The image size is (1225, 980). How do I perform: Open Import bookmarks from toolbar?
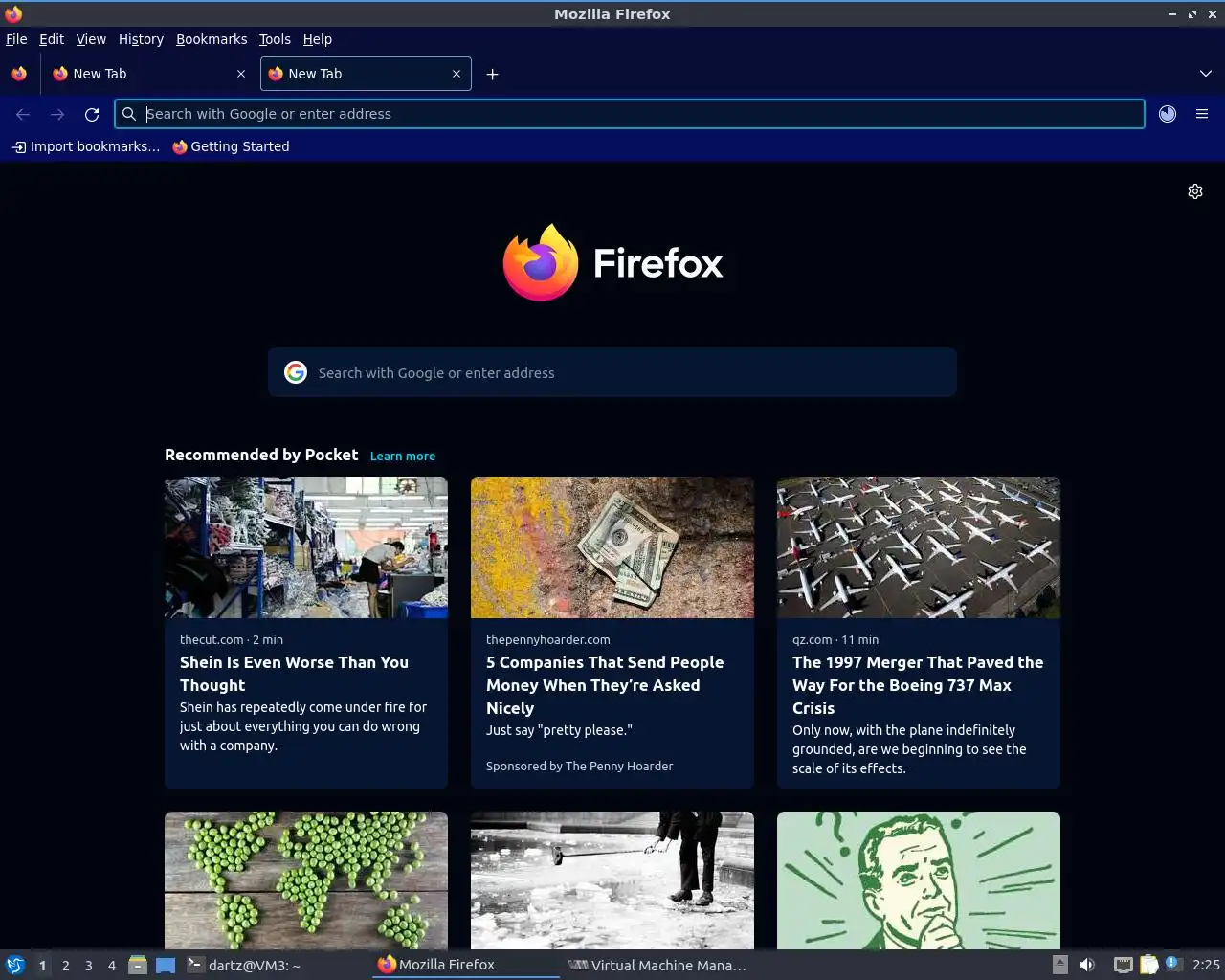click(x=86, y=146)
